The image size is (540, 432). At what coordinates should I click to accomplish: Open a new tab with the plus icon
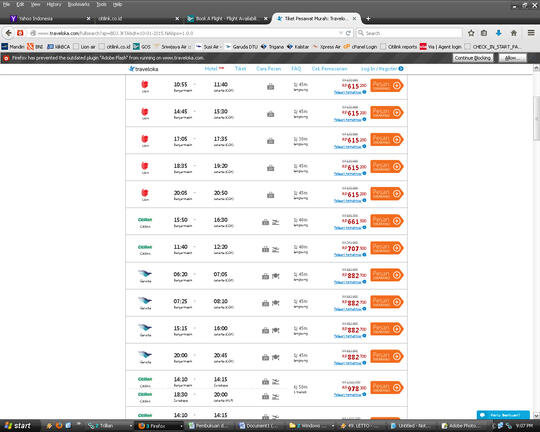368,19
